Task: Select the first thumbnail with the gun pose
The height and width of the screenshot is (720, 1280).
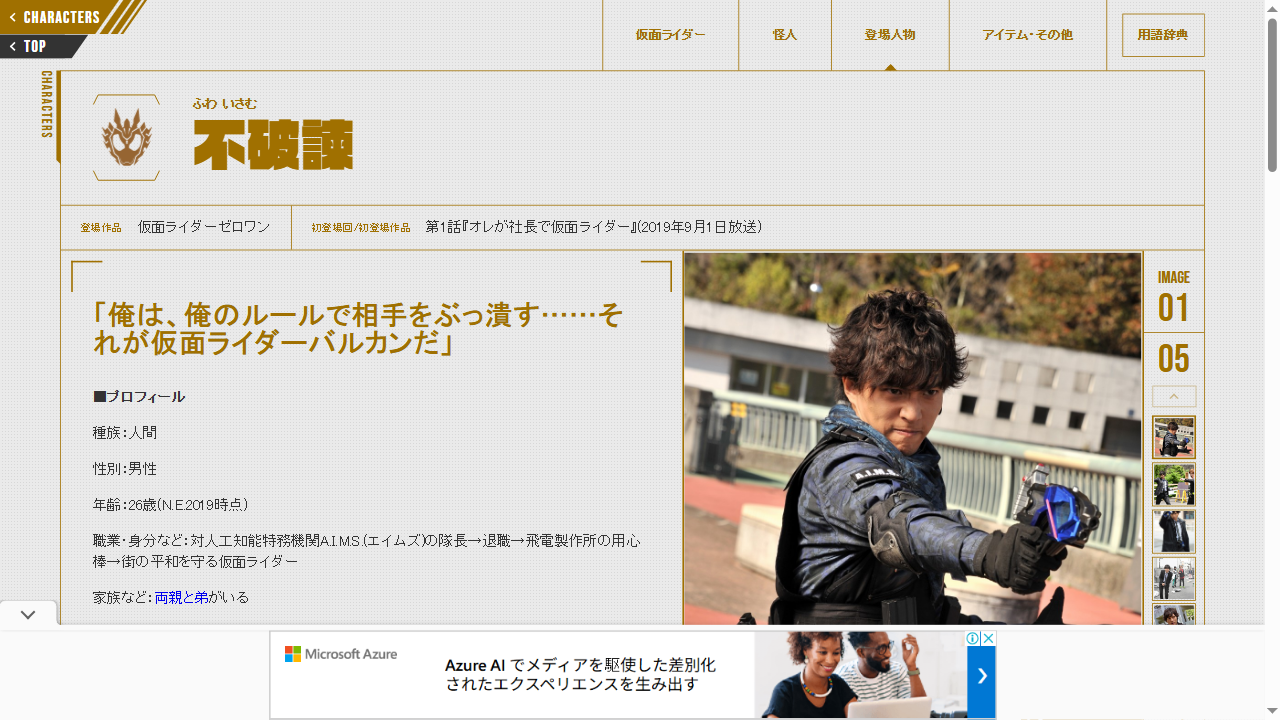Action: tap(1174, 438)
